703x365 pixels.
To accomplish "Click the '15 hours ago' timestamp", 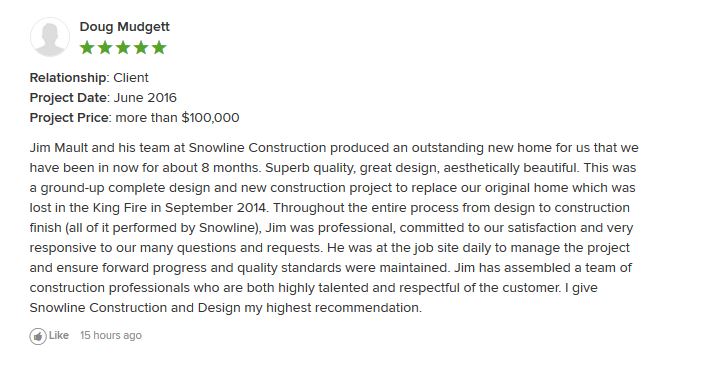I will 111,335.
